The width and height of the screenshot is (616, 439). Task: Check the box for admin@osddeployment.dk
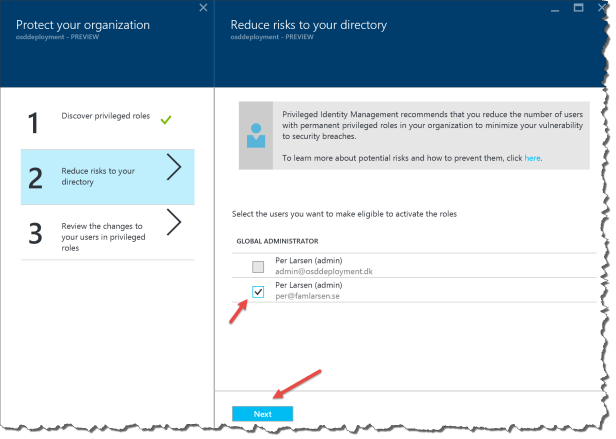click(258, 266)
